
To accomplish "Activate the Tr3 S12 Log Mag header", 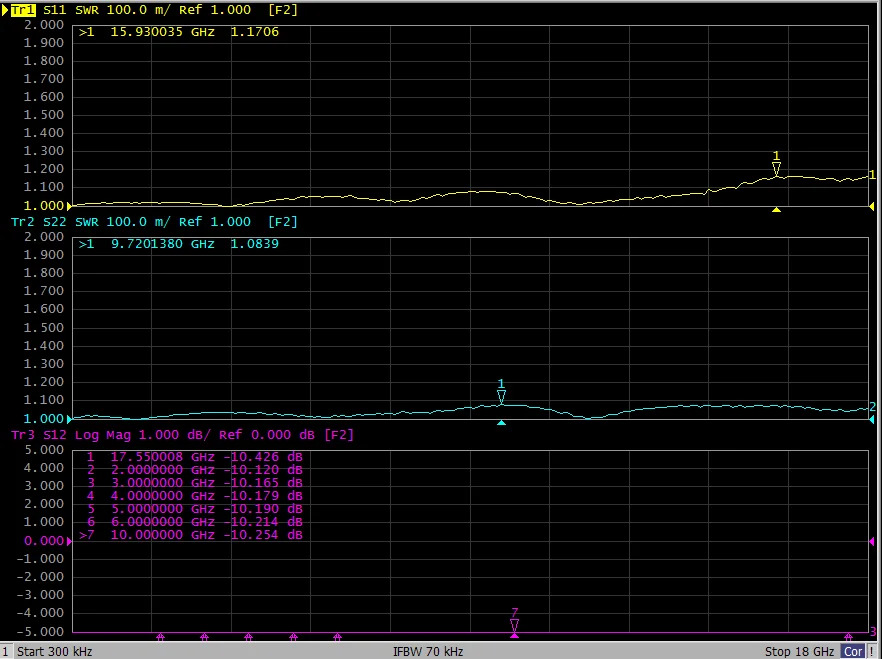I will pyautogui.click(x=182, y=435).
